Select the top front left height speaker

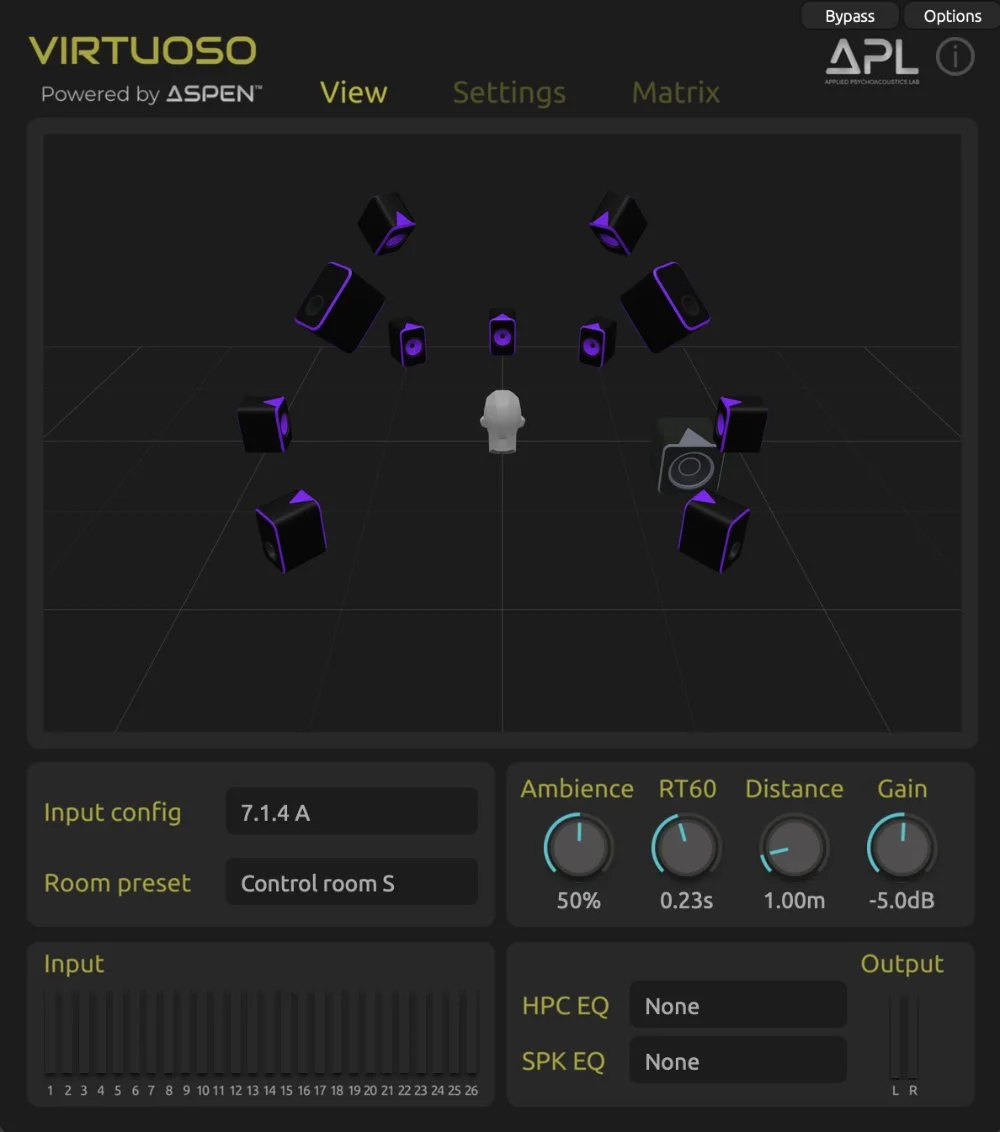point(387,223)
